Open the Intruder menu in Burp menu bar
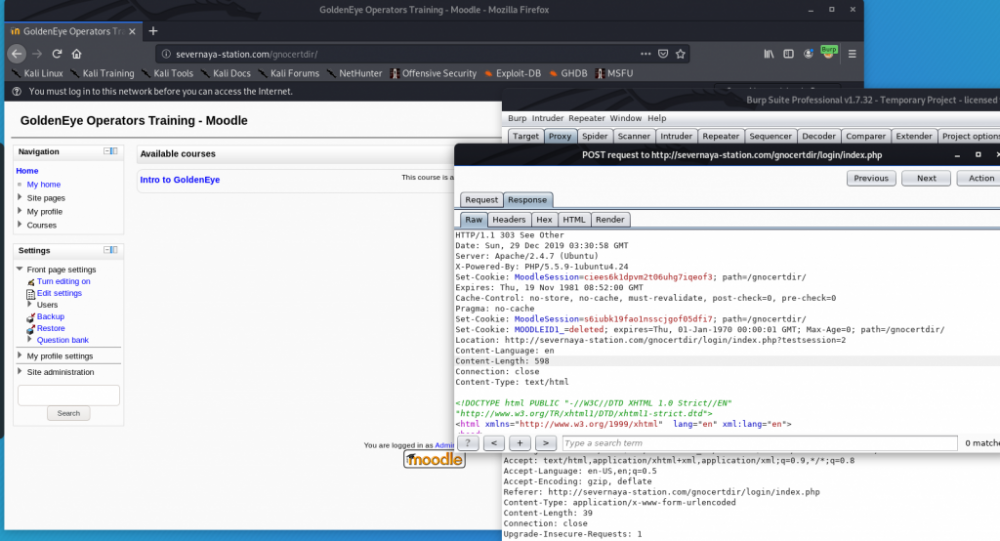The width and height of the screenshot is (1000, 541). (548, 118)
